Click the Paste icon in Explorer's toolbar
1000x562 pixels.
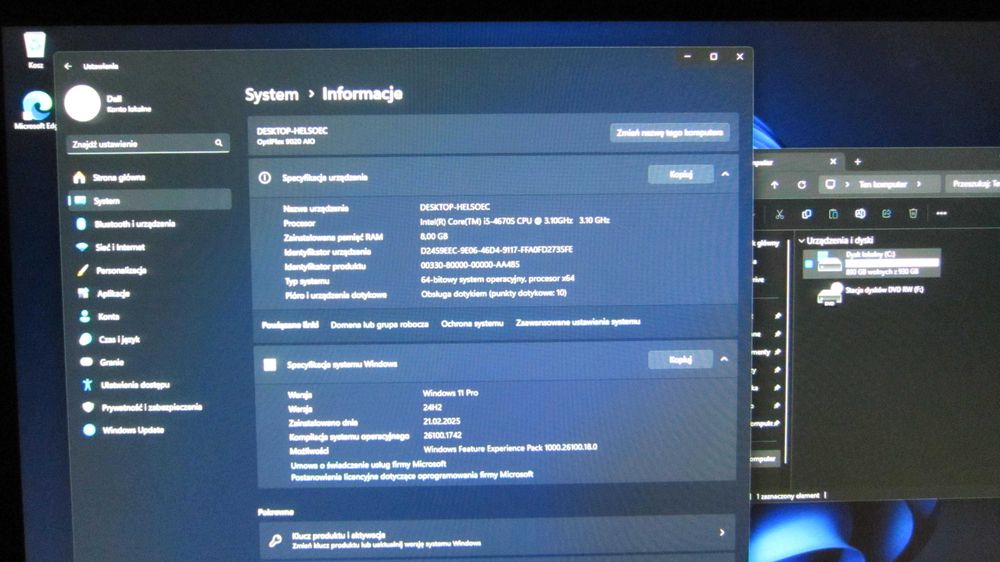(833, 214)
